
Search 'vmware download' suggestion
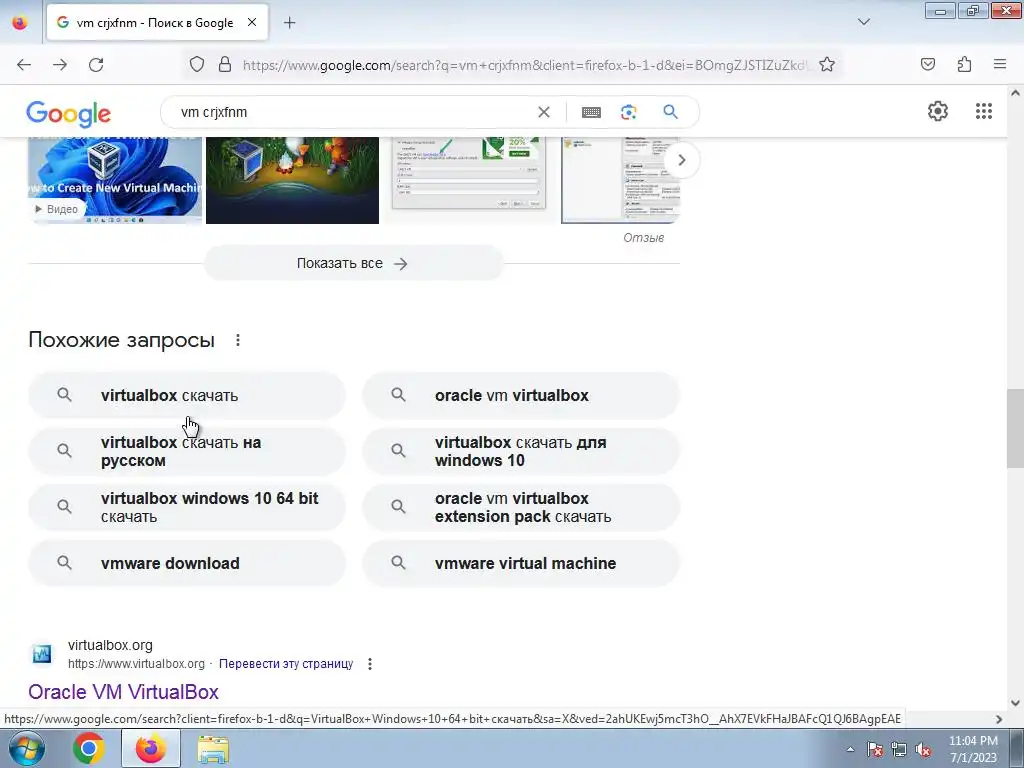click(187, 563)
